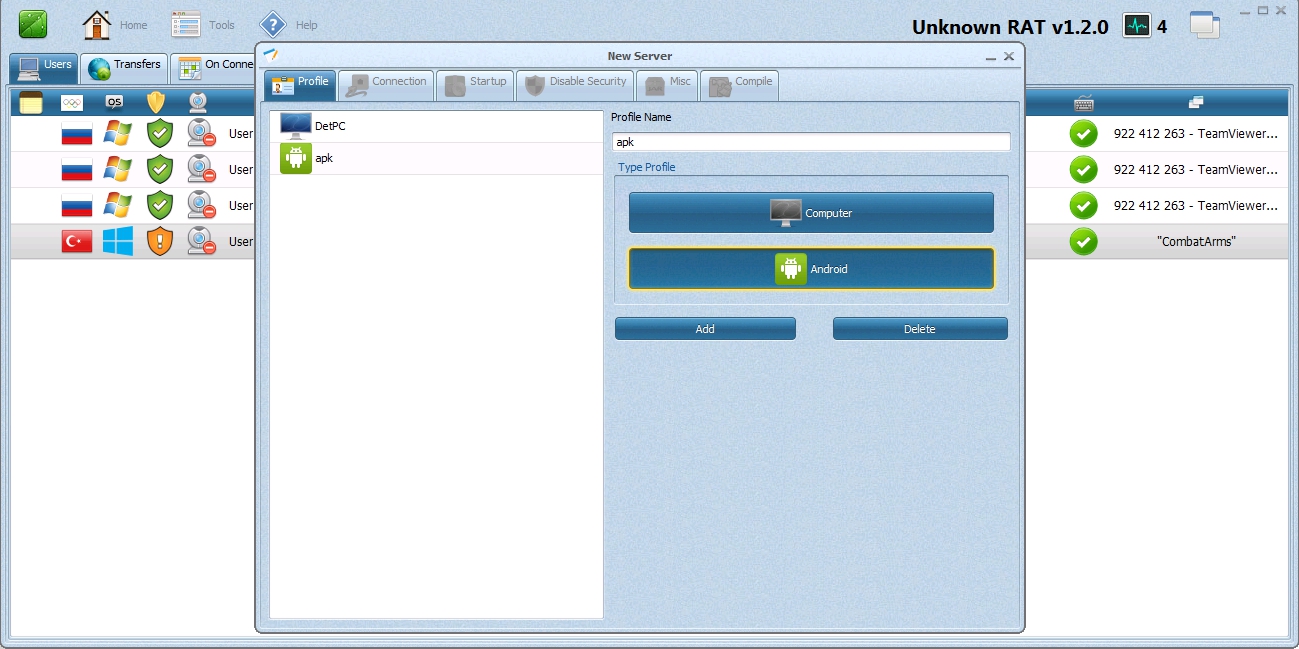The image size is (1299, 649).
Task: Click the shield column header icon
Action: (156, 102)
